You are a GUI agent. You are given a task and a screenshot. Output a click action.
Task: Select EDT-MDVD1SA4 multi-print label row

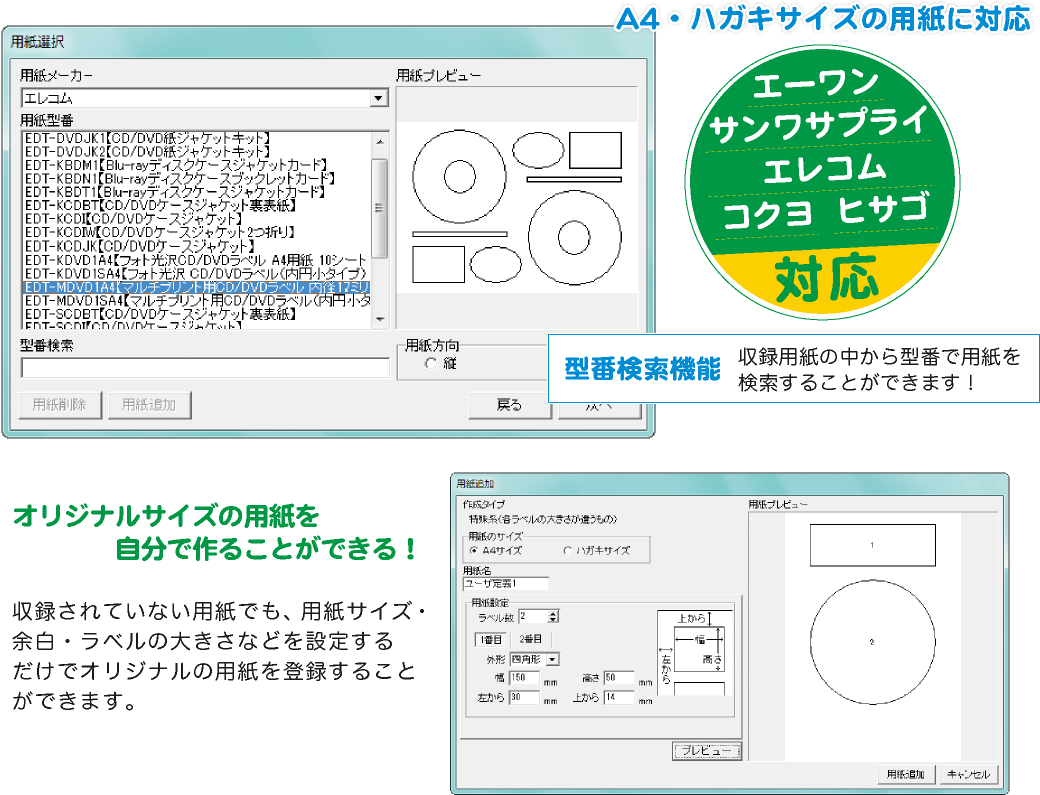[x=197, y=300]
